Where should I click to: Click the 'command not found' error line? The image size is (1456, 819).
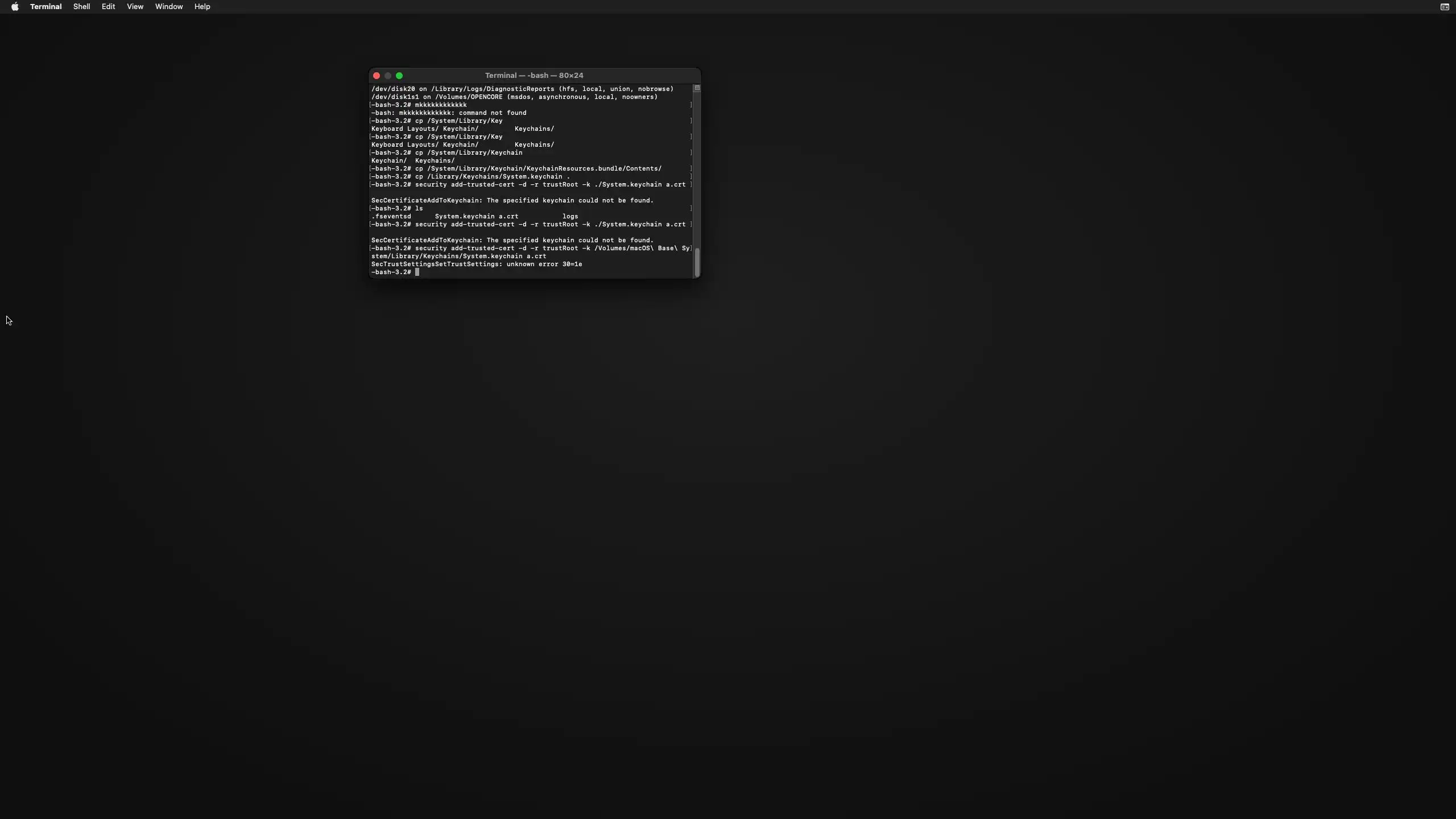point(448,113)
